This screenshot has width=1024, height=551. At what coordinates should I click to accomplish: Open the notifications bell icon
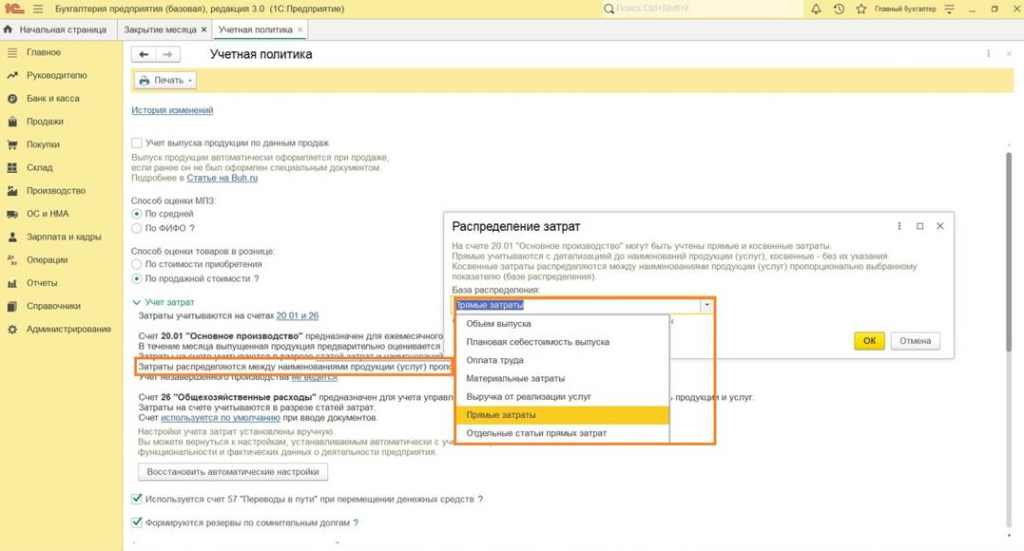(x=816, y=9)
